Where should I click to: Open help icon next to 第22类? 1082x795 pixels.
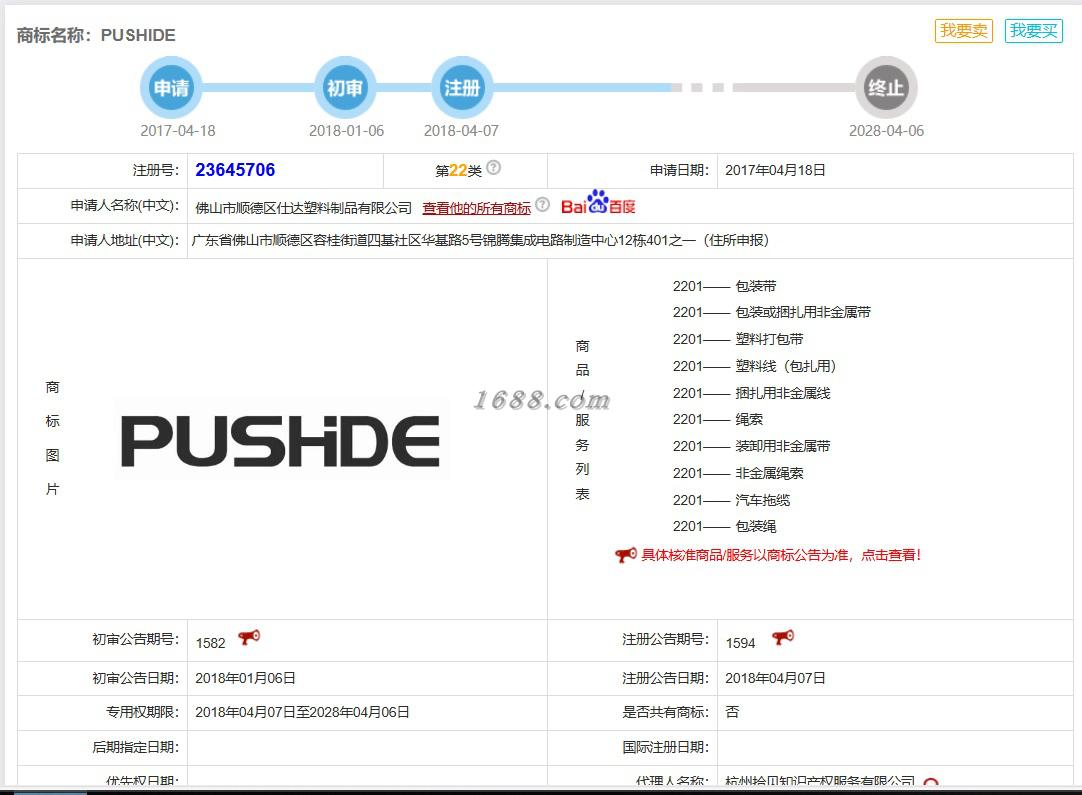click(x=493, y=168)
